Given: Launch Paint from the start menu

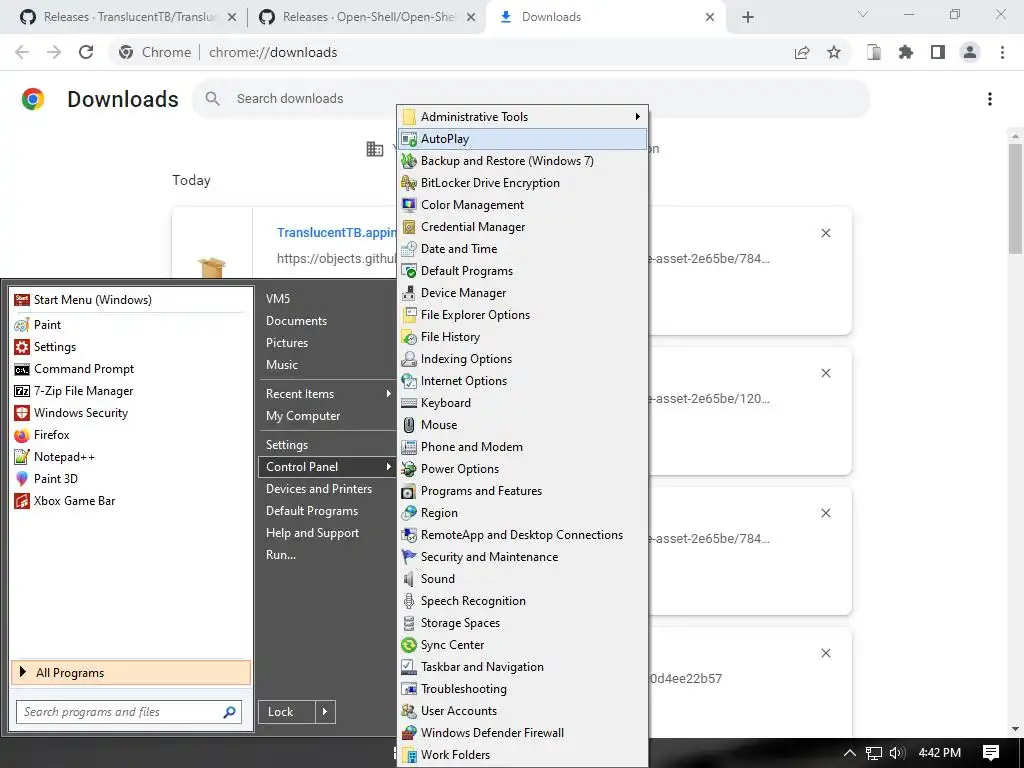Looking at the screenshot, I should 131,325.
